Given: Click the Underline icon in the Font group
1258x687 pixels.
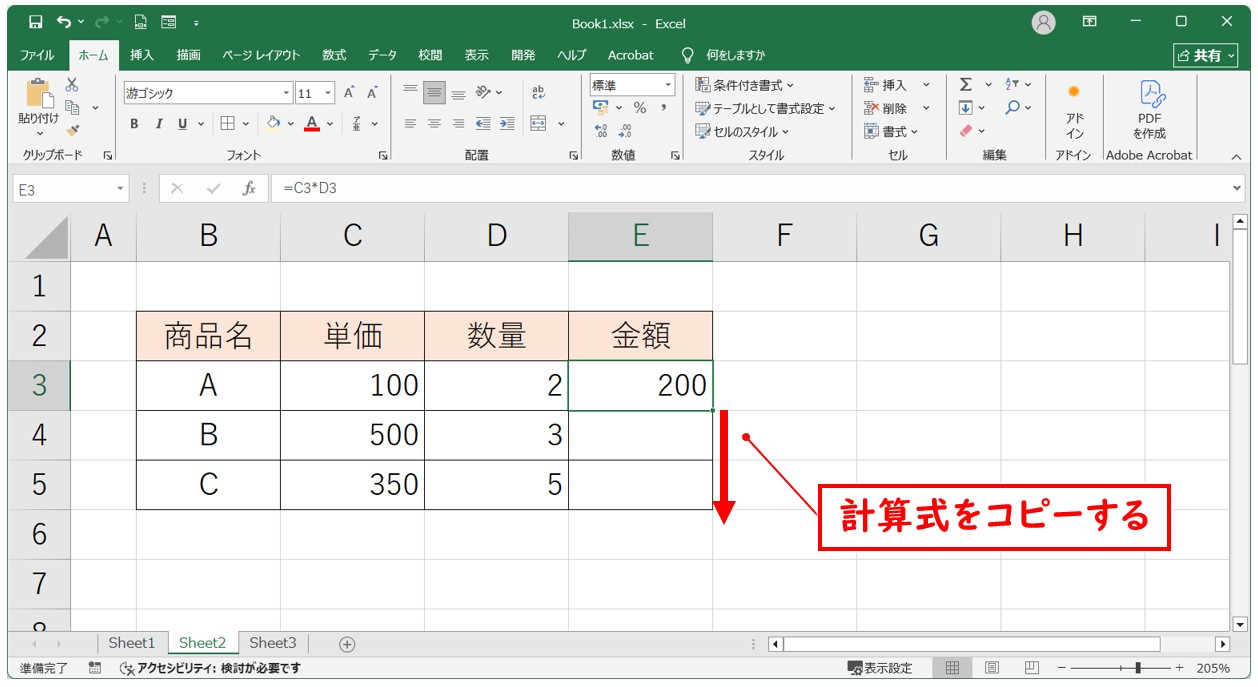Looking at the screenshot, I should pos(182,123).
